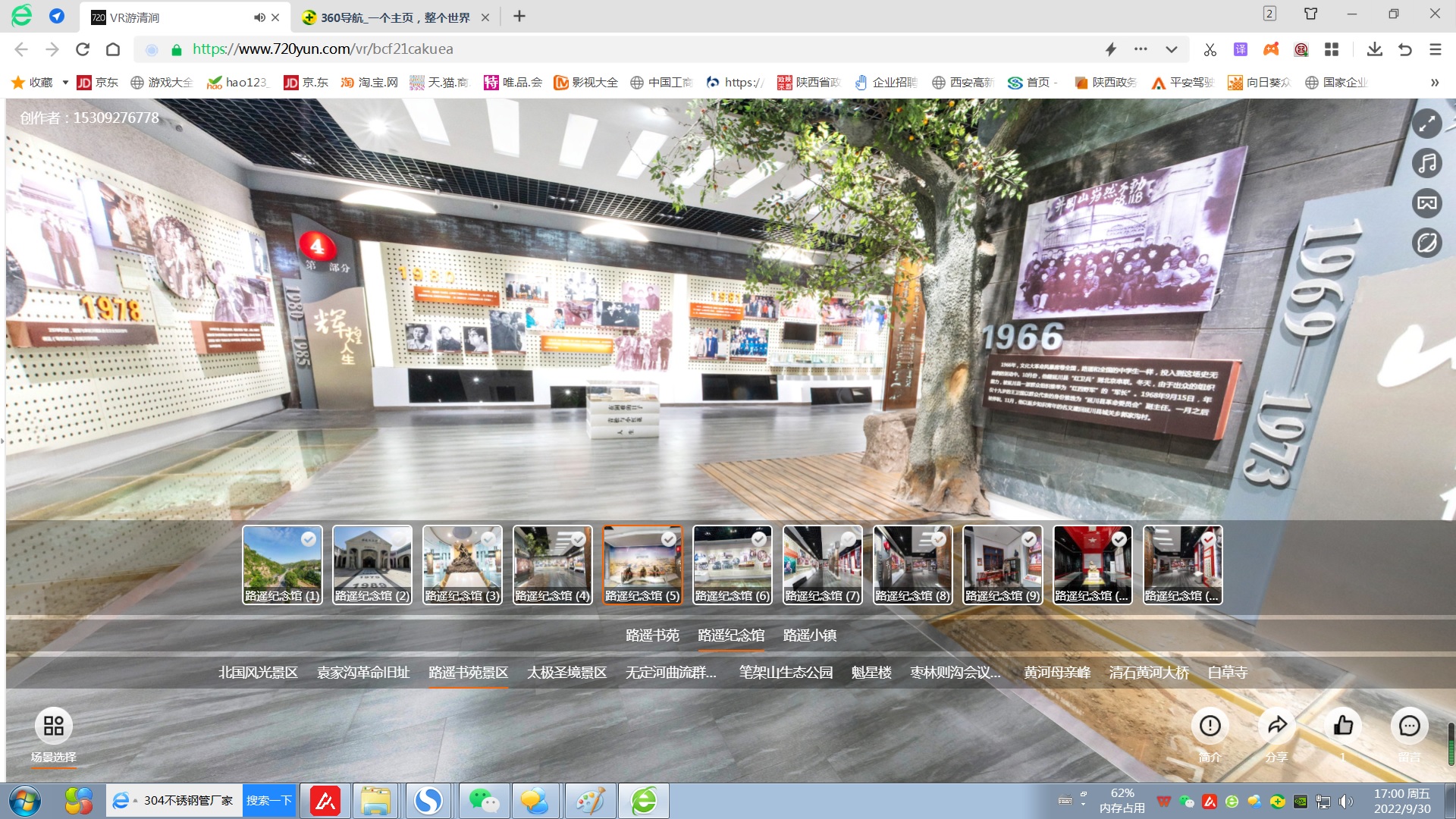Open the scissors screenshot tool
Viewport: 1456px width, 819px height.
[1210, 49]
